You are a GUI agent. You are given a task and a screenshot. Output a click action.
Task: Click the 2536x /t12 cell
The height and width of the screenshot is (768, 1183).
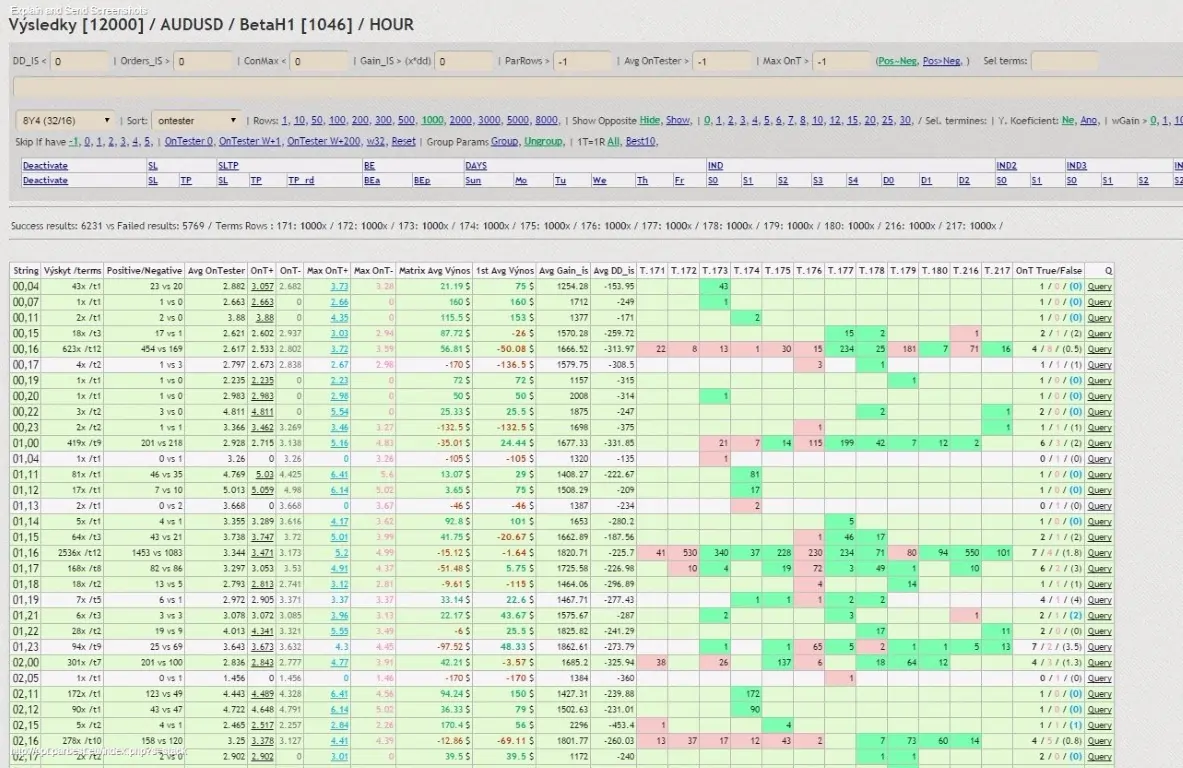click(72, 553)
